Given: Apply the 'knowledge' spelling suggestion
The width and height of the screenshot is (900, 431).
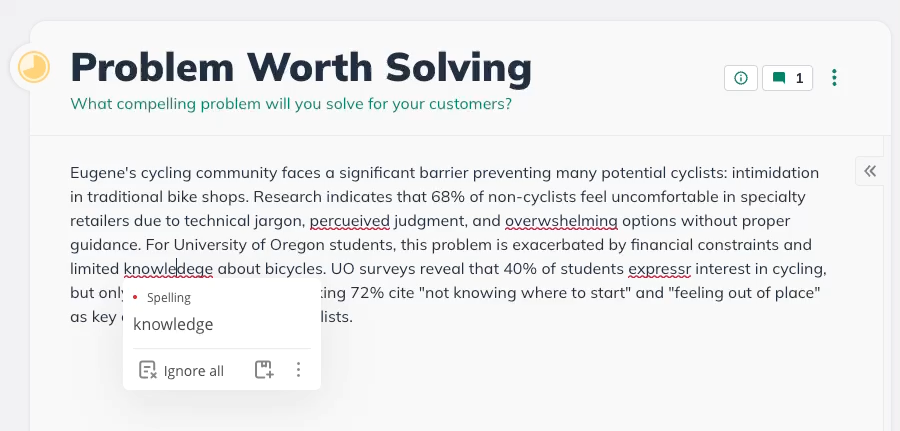Looking at the screenshot, I should point(173,324).
